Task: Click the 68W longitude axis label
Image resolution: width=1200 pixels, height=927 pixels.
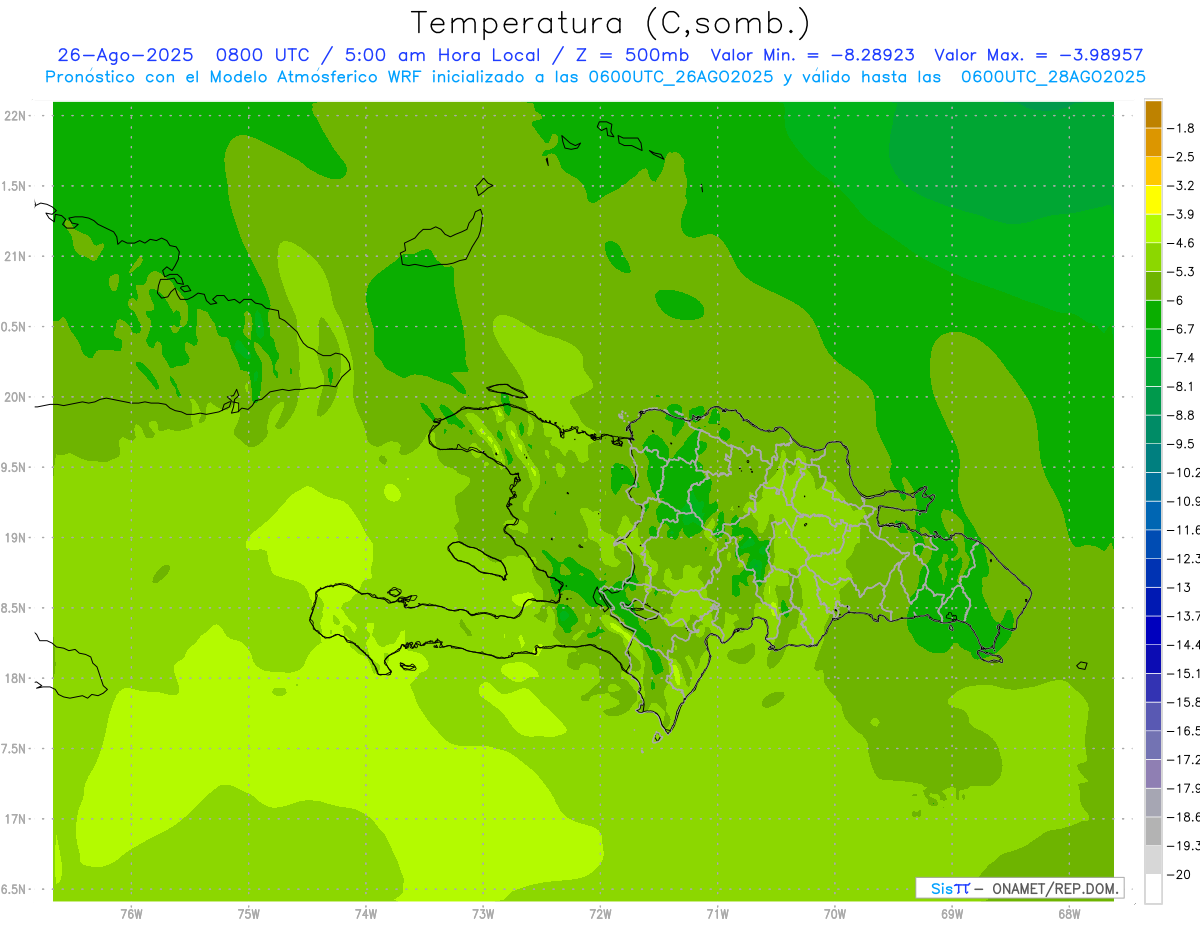Action: [1069, 914]
